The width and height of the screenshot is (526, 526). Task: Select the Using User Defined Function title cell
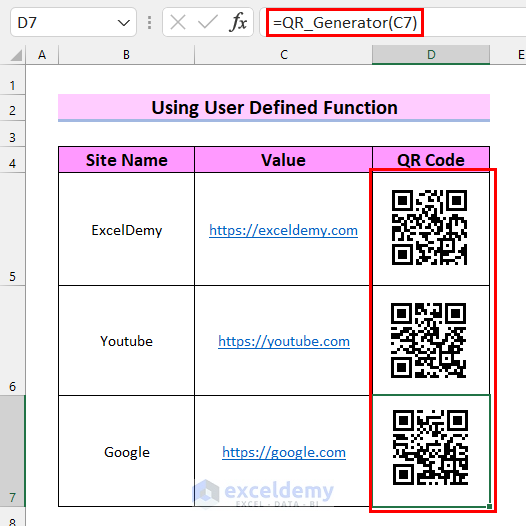point(274,108)
